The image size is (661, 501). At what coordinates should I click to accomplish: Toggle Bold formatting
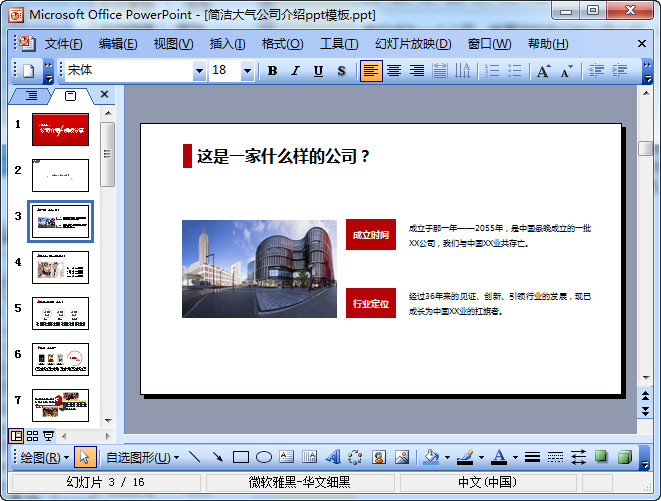272,70
